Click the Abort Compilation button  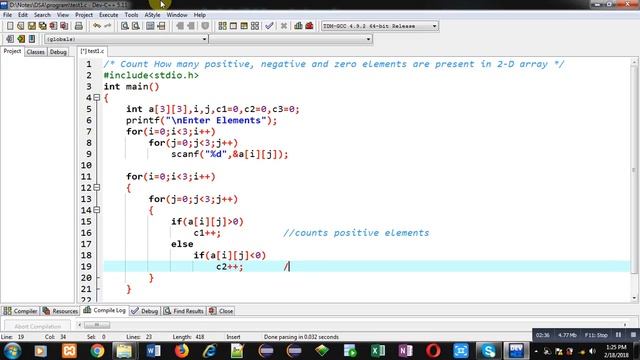click(37, 326)
